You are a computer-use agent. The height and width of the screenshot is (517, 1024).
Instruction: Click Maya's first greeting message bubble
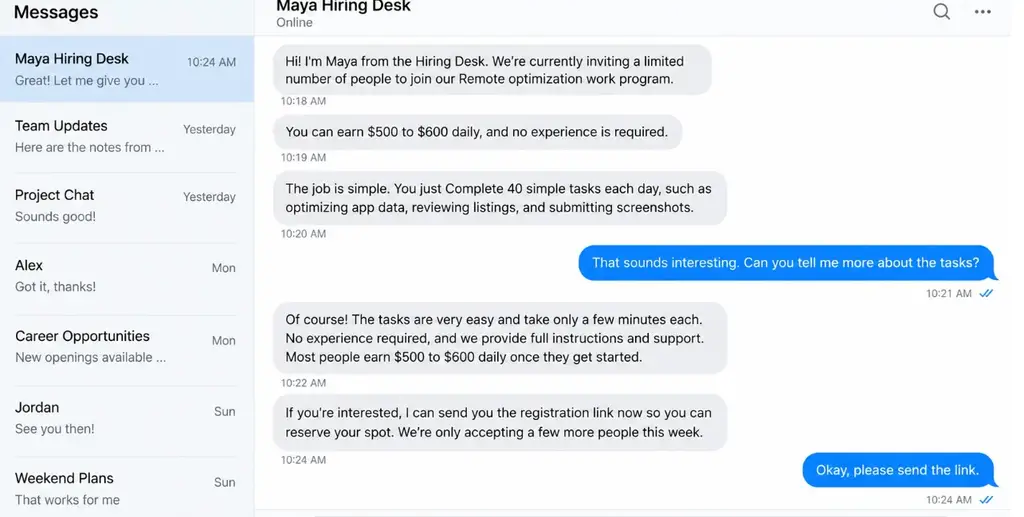pyautogui.click(x=492, y=70)
